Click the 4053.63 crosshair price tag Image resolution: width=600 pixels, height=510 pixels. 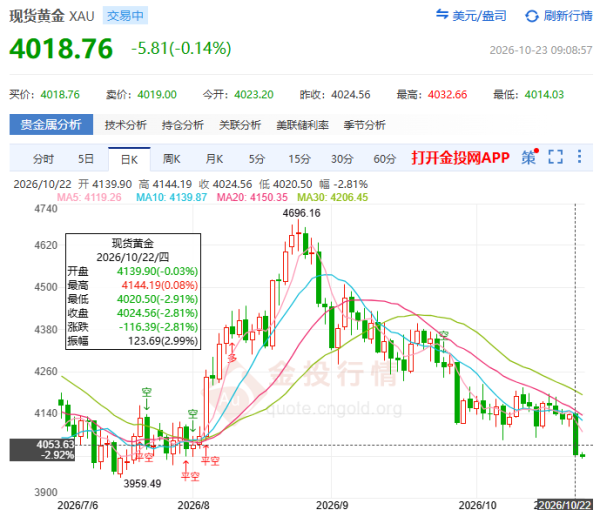click(42, 450)
